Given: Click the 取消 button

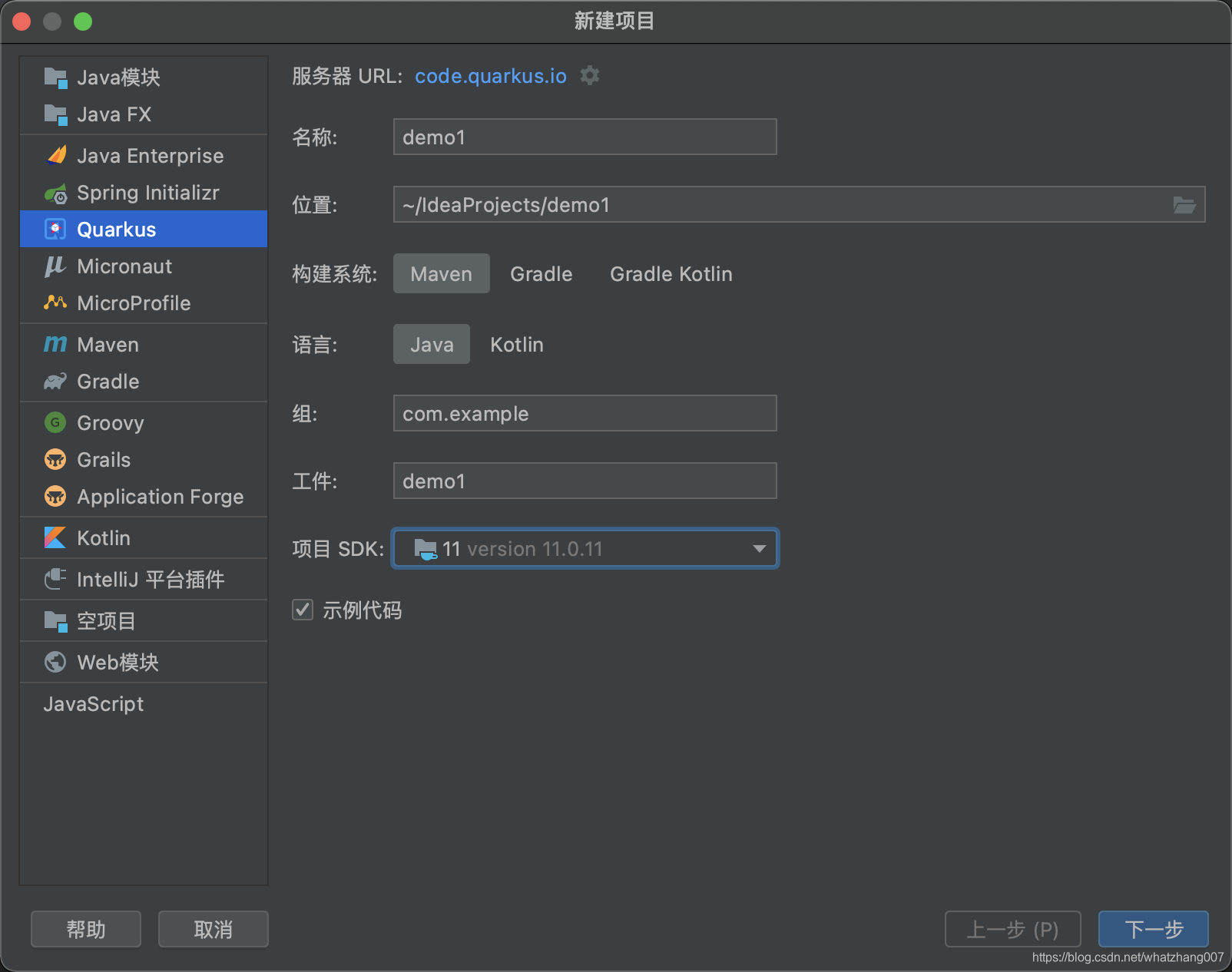Looking at the screenshot, I should 214,929.
